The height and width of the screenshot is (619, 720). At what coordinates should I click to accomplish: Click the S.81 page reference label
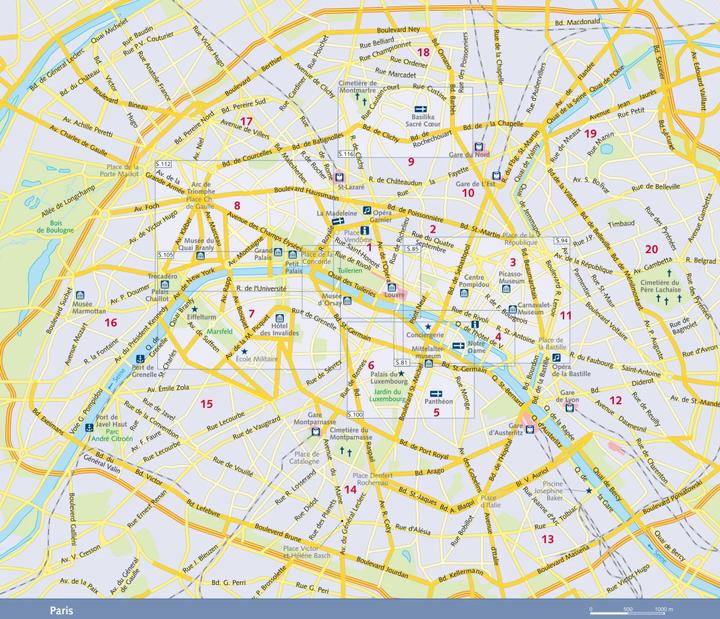[401, 362]
